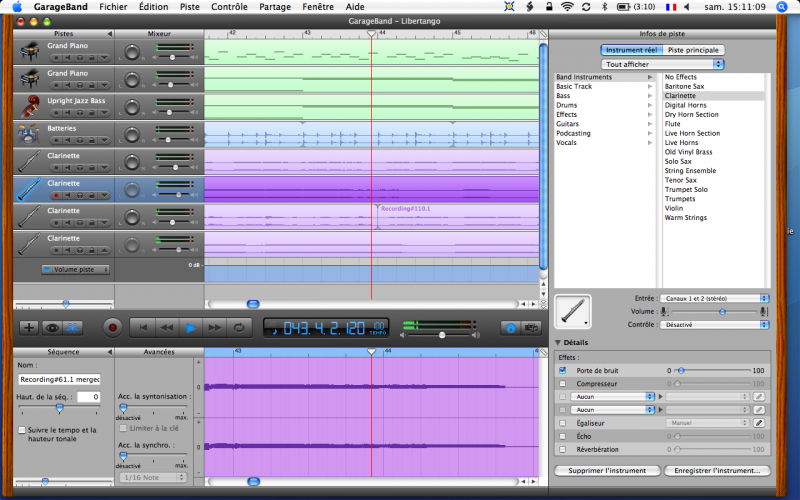Image resolution: width=800 pixels, height=500 pixels.
Task: Click the main timeline horizontal scrollbar thumb
Action: [253, 304]
